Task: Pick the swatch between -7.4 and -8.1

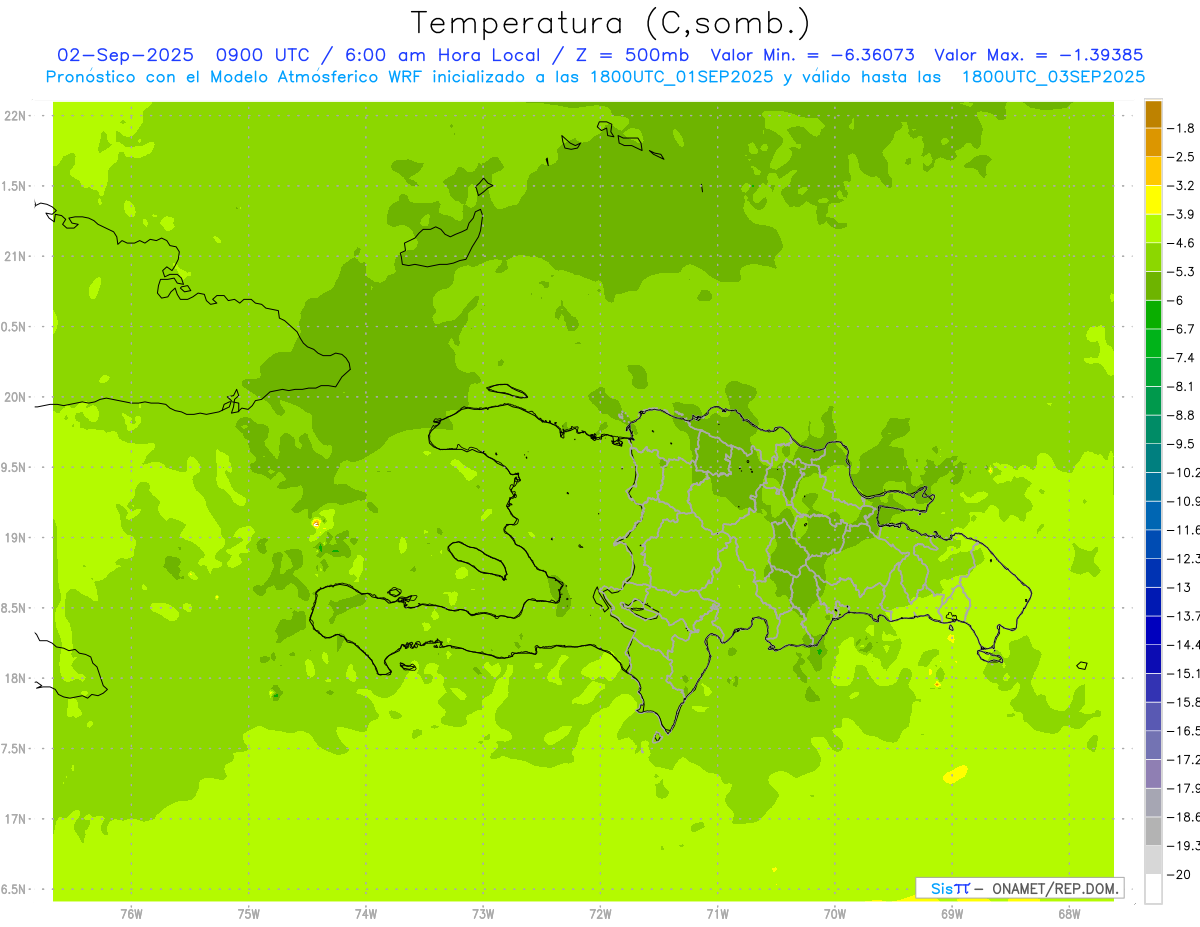Action: coord(1153,372)
